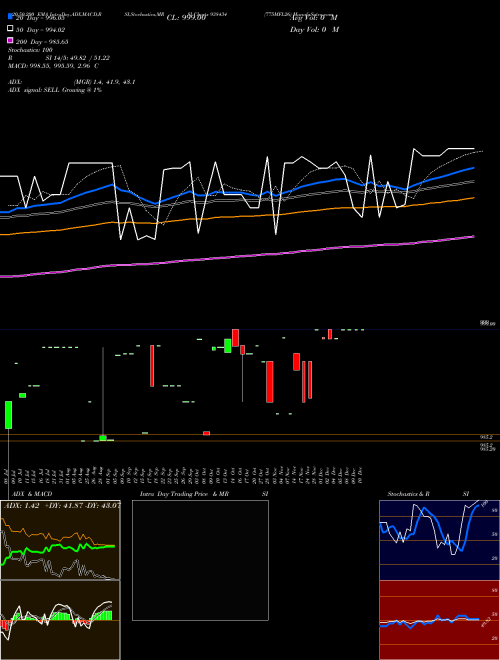Click the 'Intra Day Trading Price & MR SI' title
The height and width of the screenshot is (660, 500).
[x=204, y=493]
